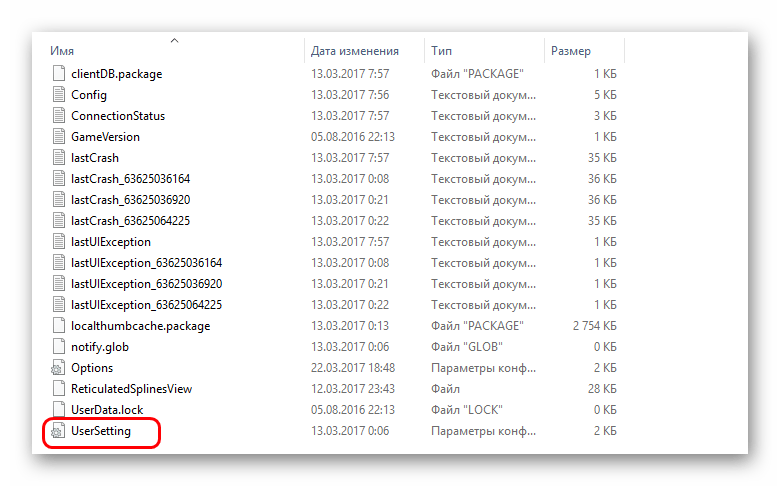Click icon of lastCrash_63625036164

(59, 178)
